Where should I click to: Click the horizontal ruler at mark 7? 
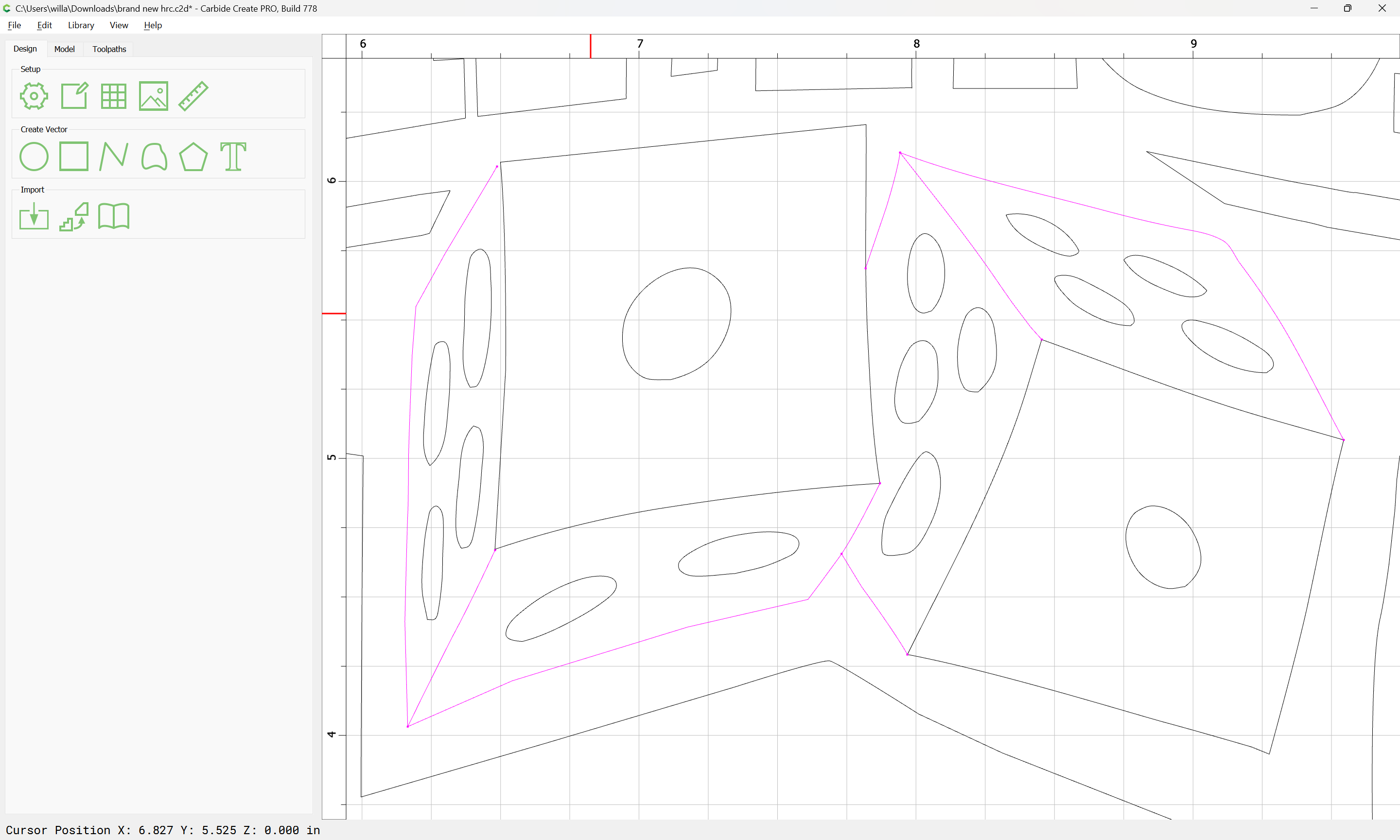tap(640, 44)
